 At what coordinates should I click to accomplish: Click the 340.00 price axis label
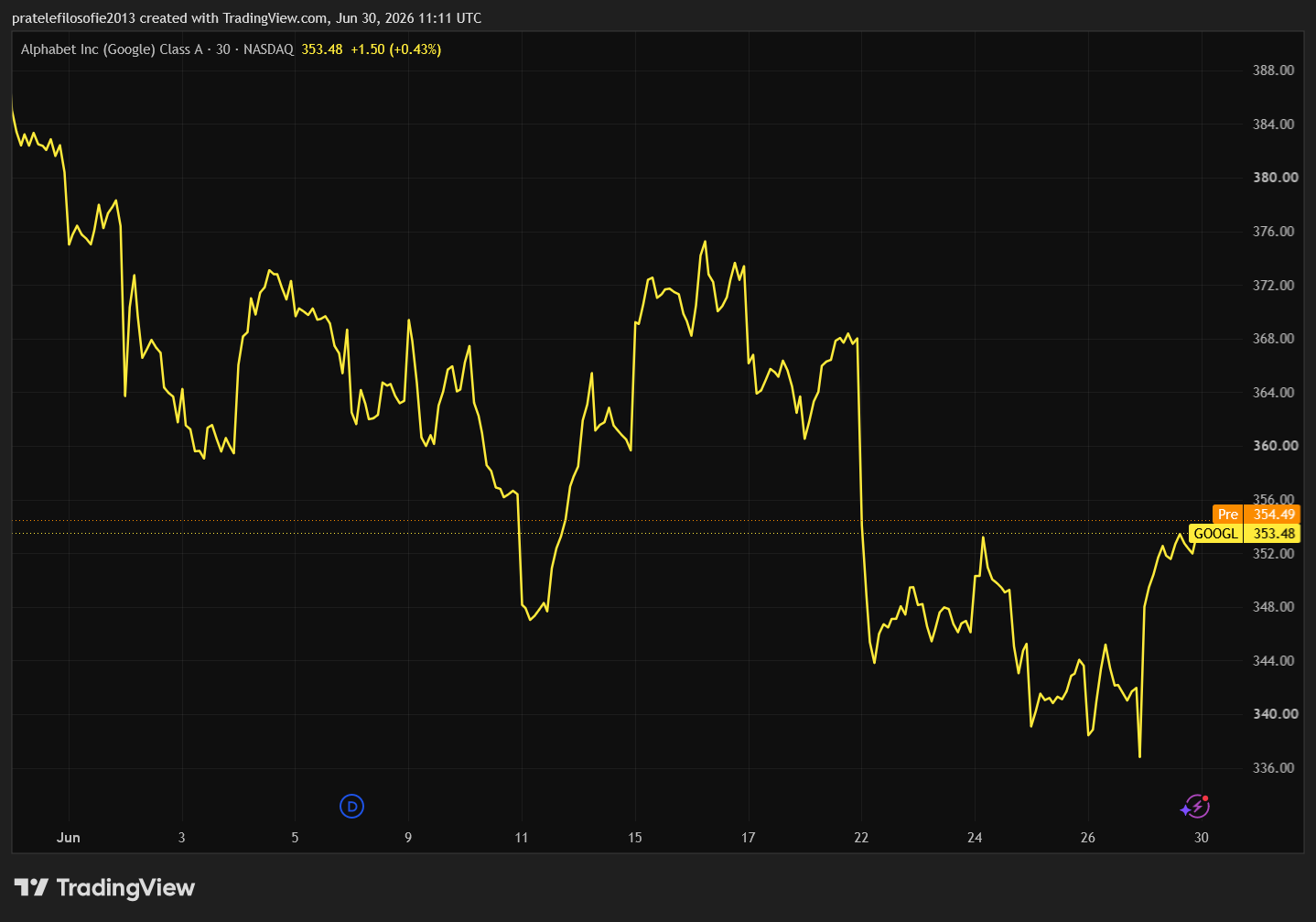tap(1275, 714)
